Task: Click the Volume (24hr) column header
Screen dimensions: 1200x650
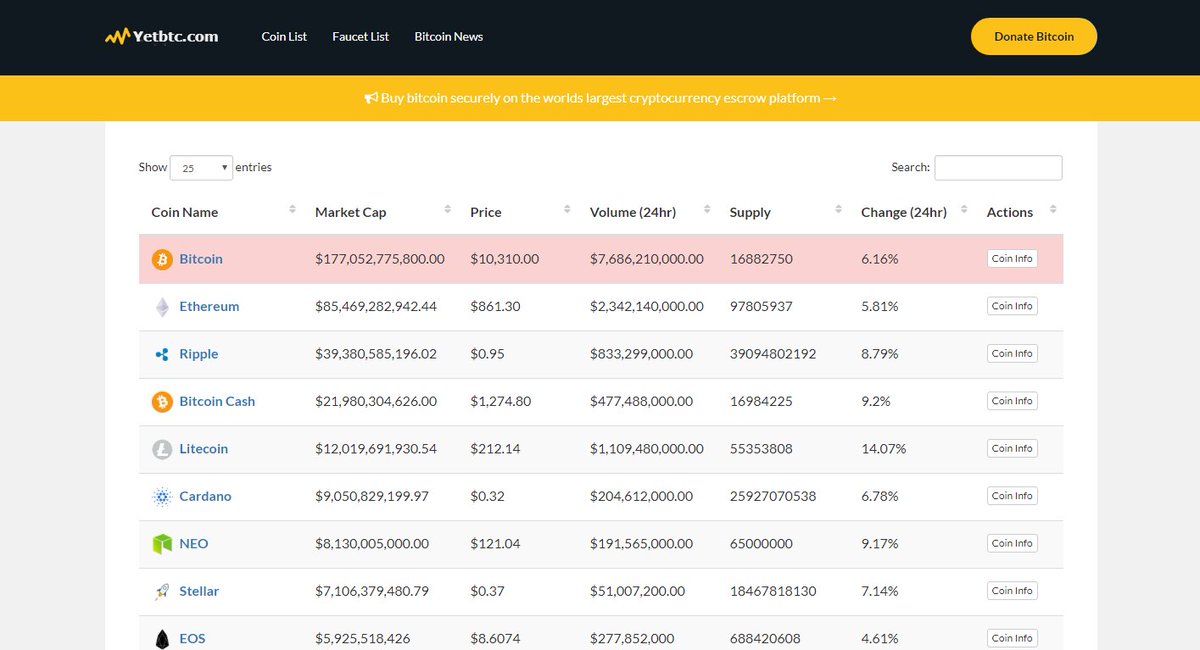Action: [633, 212]
